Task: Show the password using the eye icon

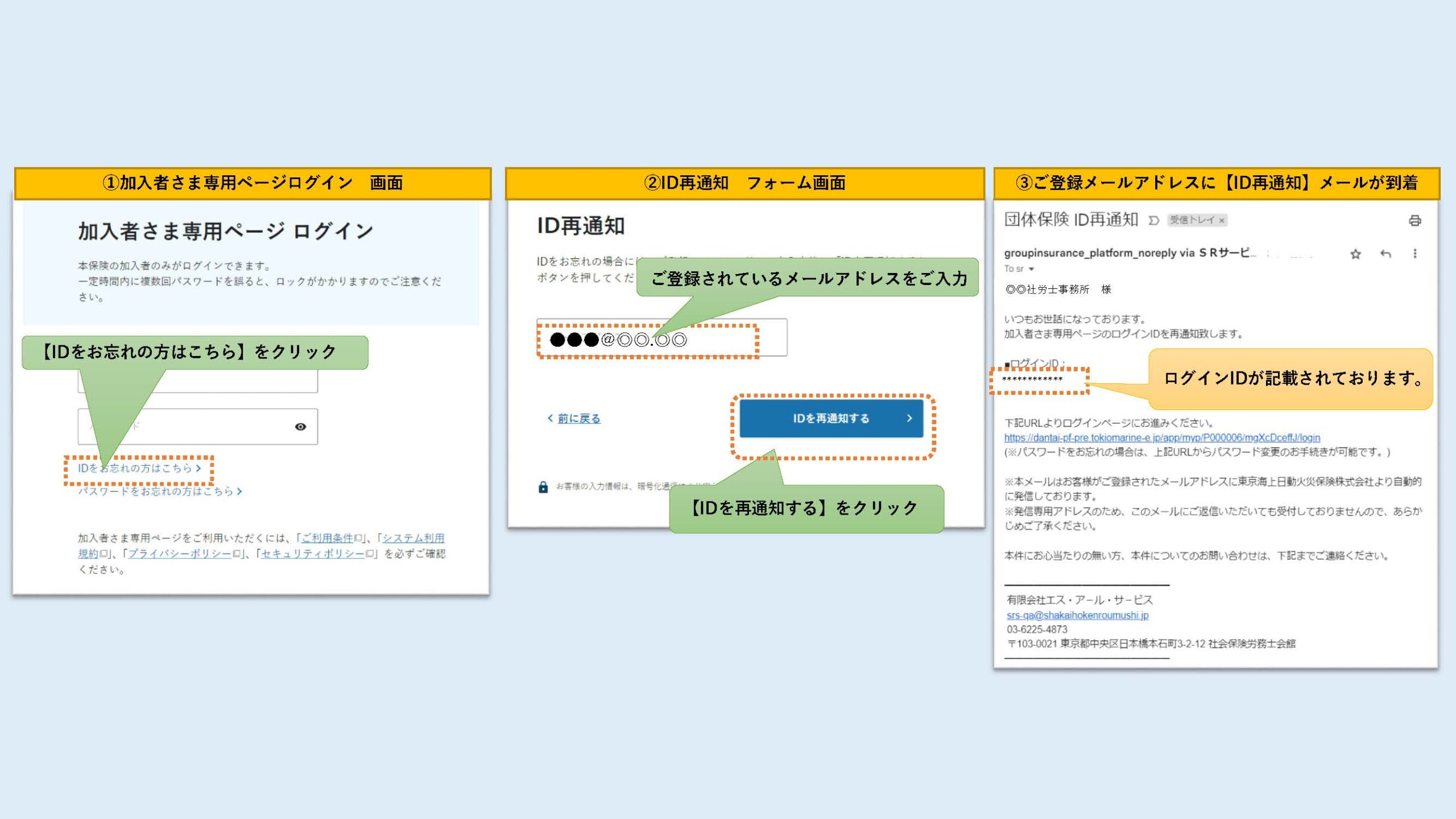Action: [301, 427]
